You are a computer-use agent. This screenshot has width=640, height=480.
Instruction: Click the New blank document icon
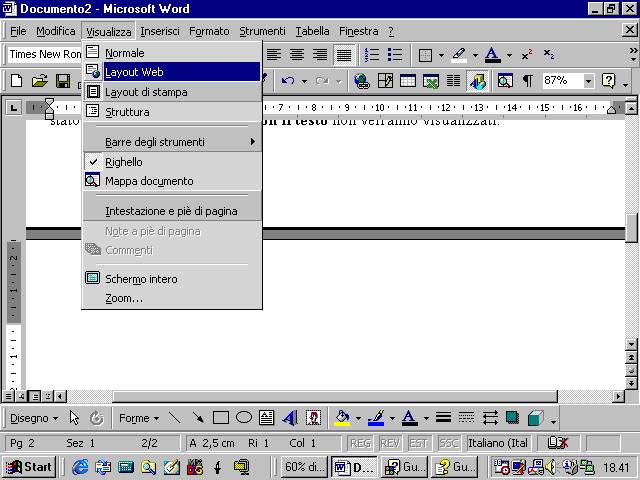click(16, 81)
